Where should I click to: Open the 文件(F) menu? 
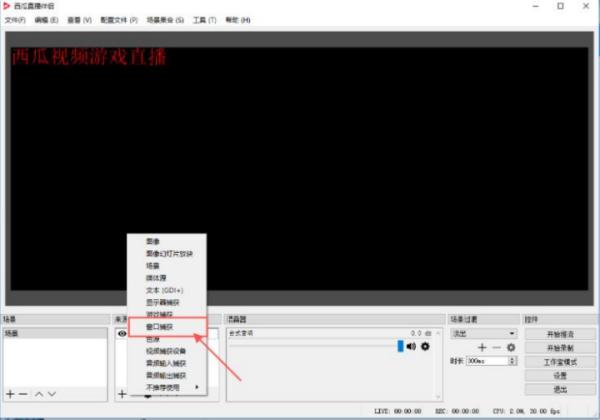[x=15, y=20]
